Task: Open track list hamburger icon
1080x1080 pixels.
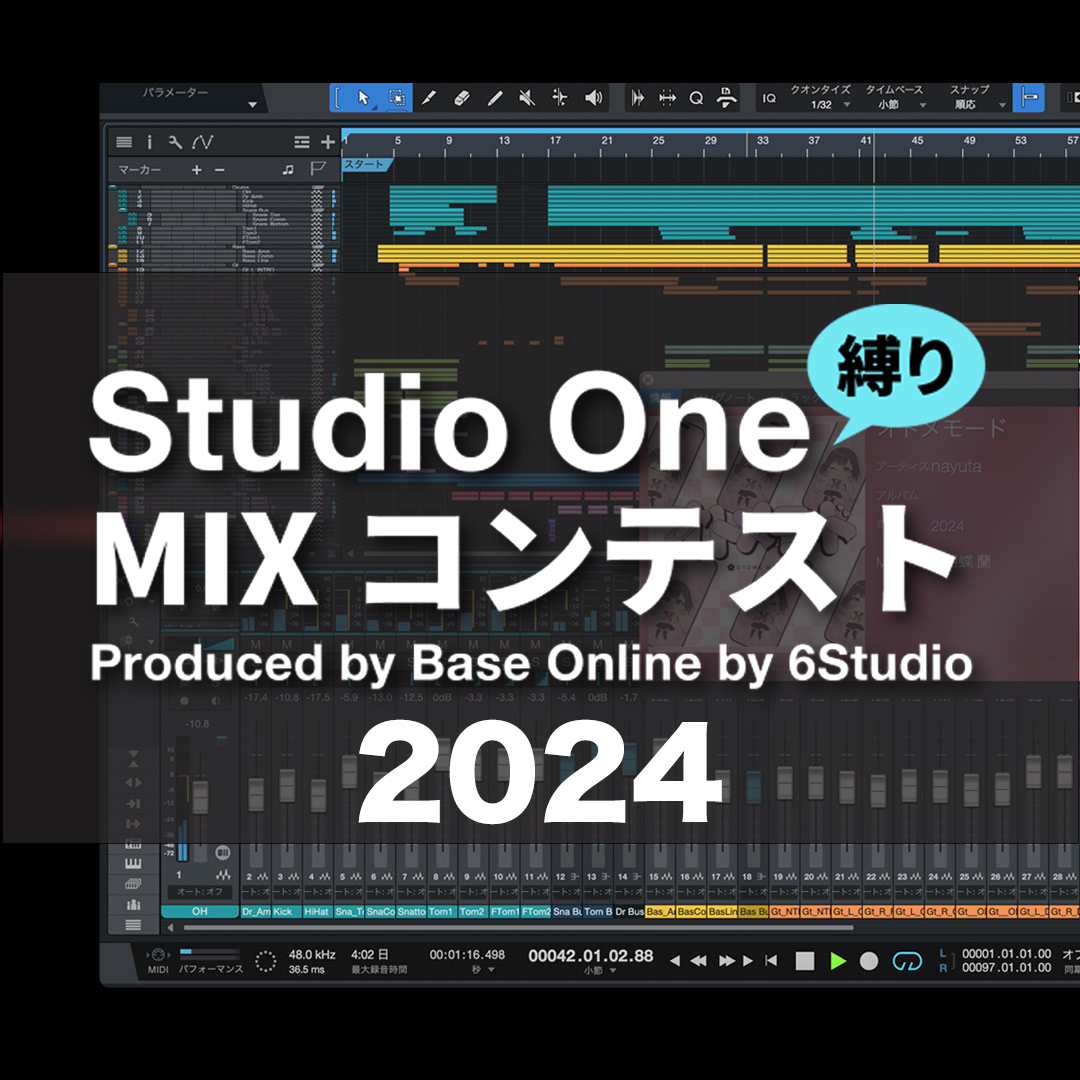Action: click(x=124, y=142)
